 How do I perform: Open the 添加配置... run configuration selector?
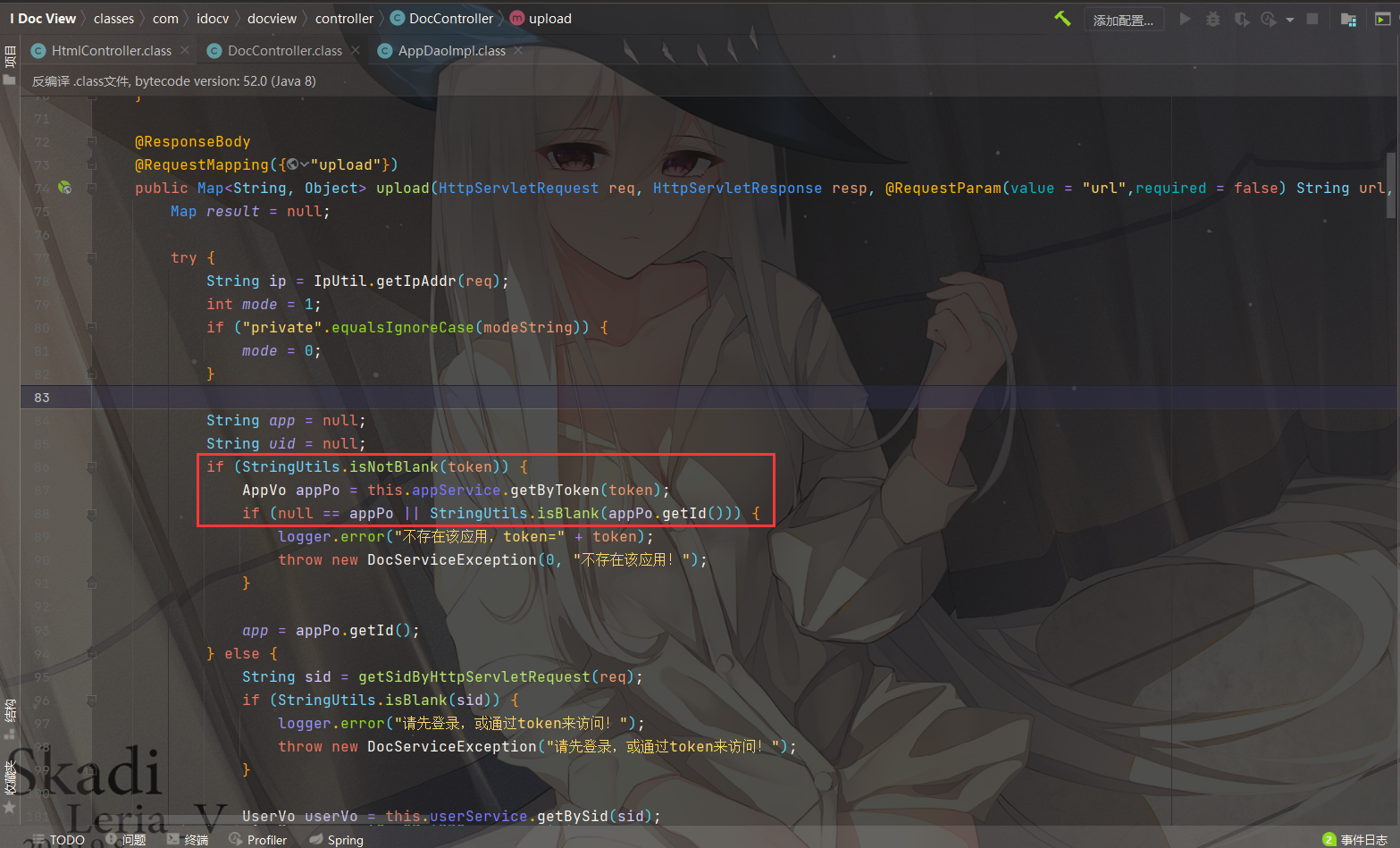(1123, 20)
